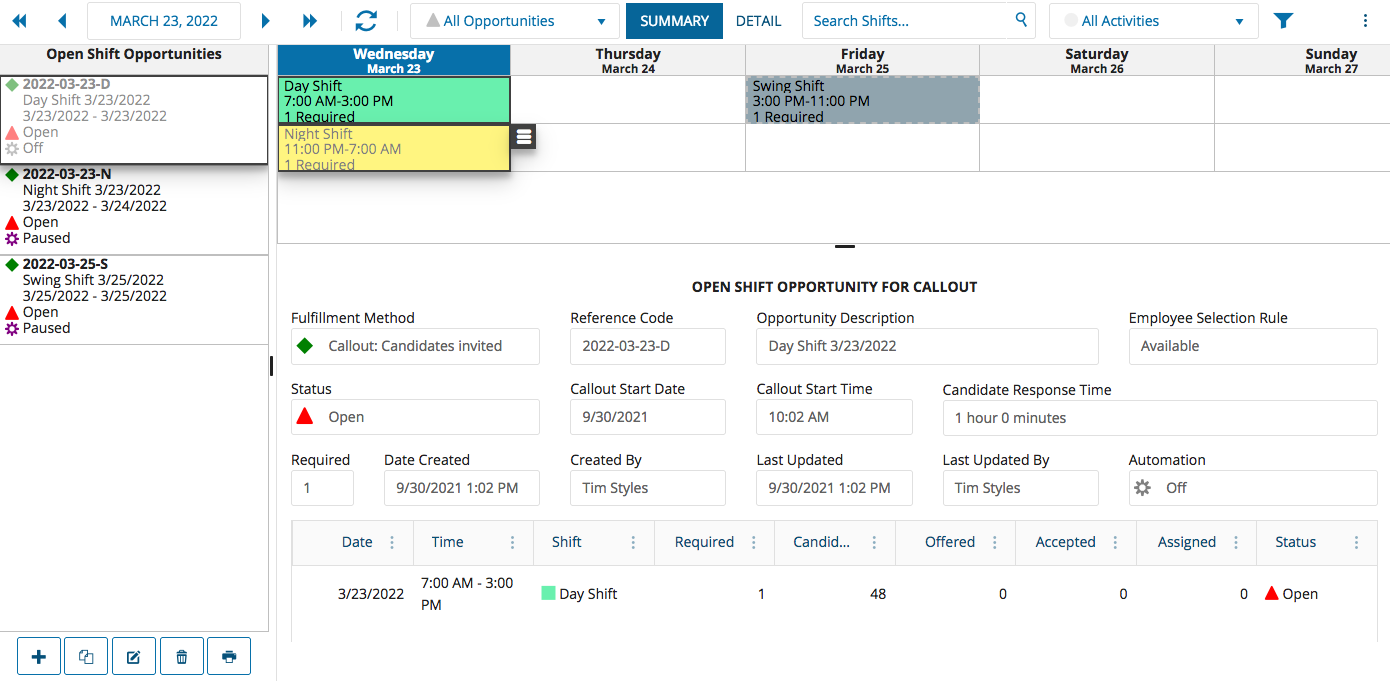Jump back a week with double-left arrows
Viewport: 1390px width, 681px height.
[19, 21]
